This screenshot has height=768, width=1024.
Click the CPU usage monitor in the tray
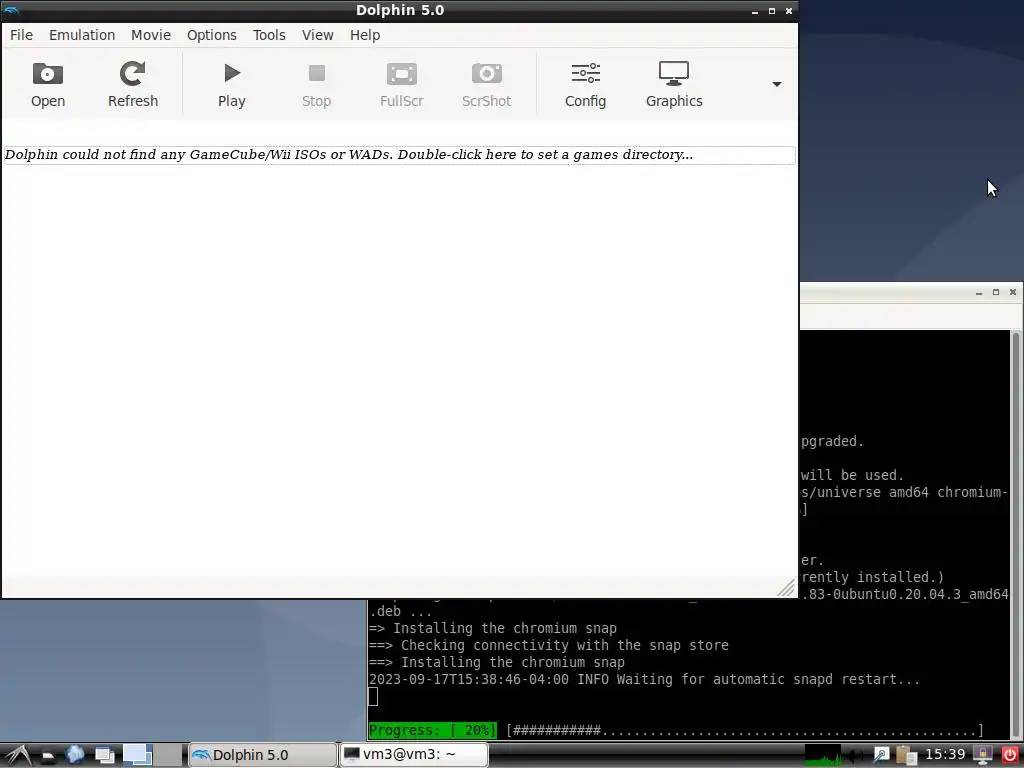coord(823,755)
